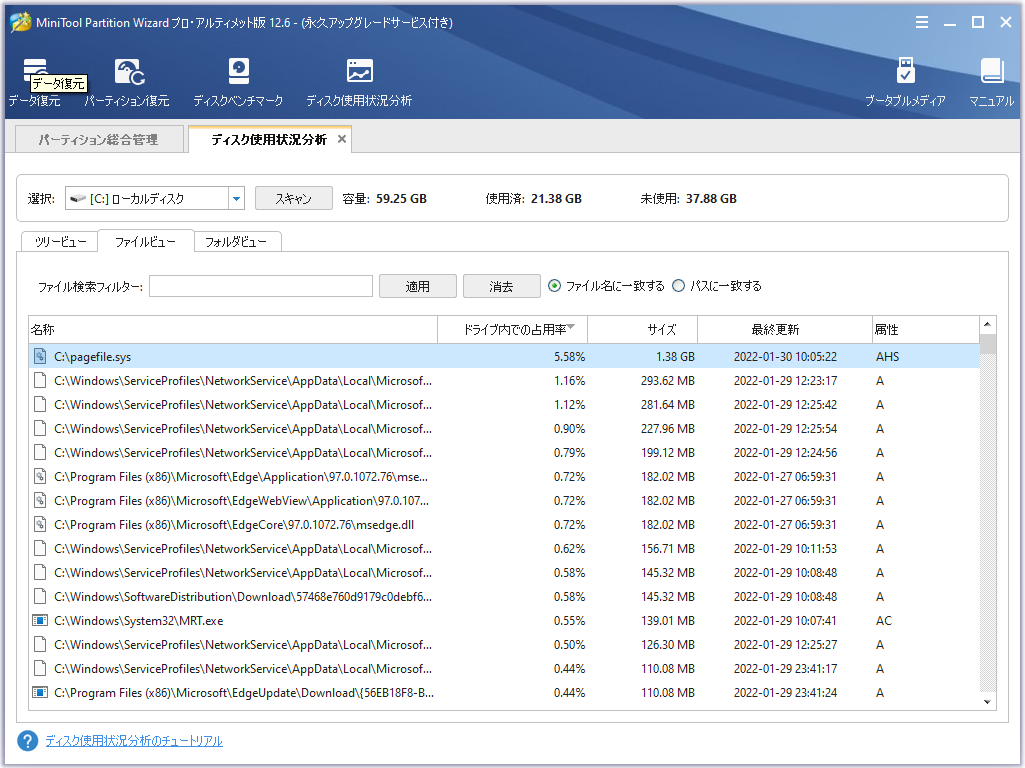Click the AHS attribute cell

pyautogui.click(x=887, y=356)
